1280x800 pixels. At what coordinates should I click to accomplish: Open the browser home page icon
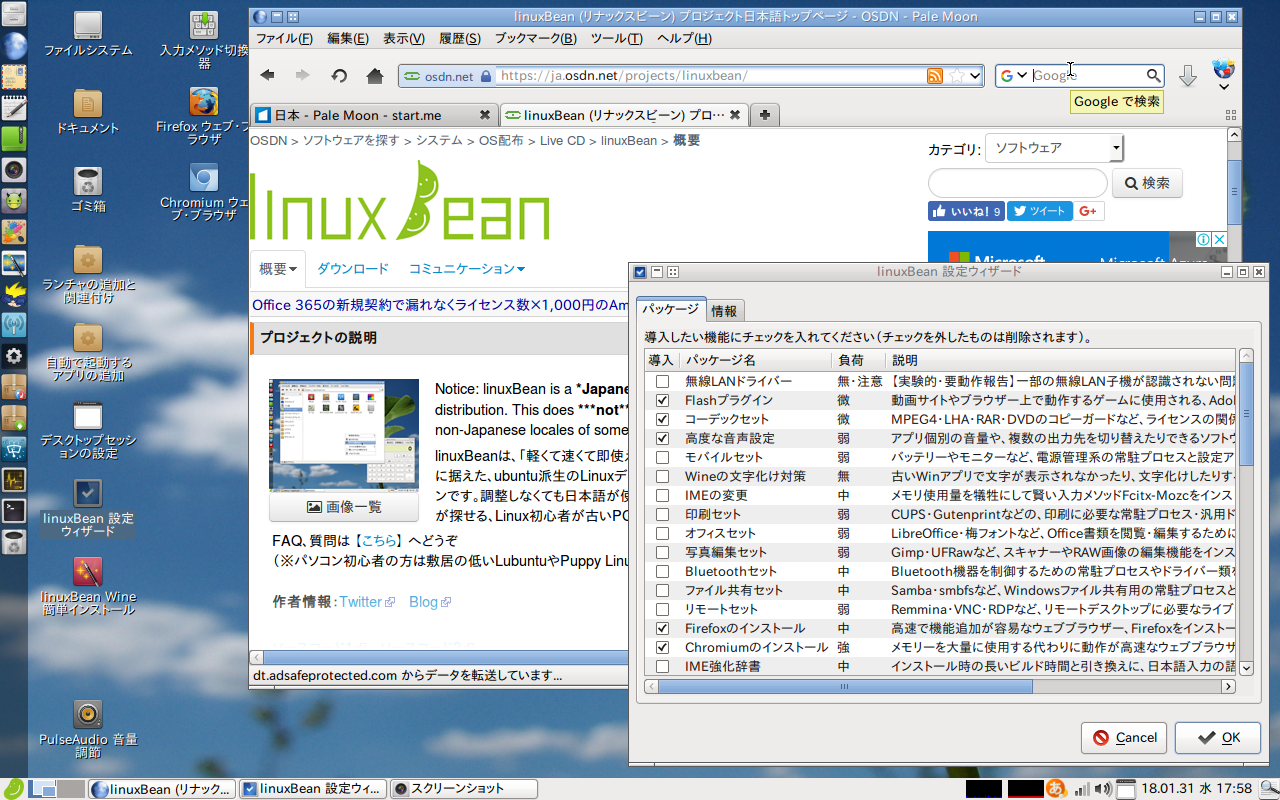click(x=374, y=74)
